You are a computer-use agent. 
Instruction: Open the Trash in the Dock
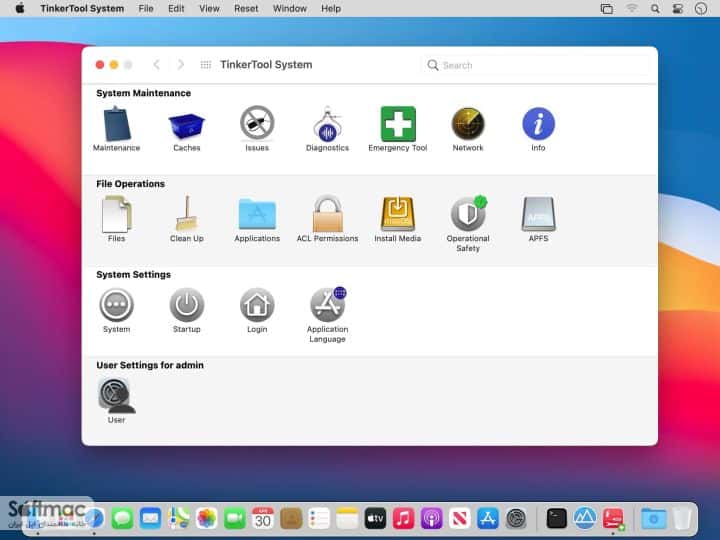682,519
